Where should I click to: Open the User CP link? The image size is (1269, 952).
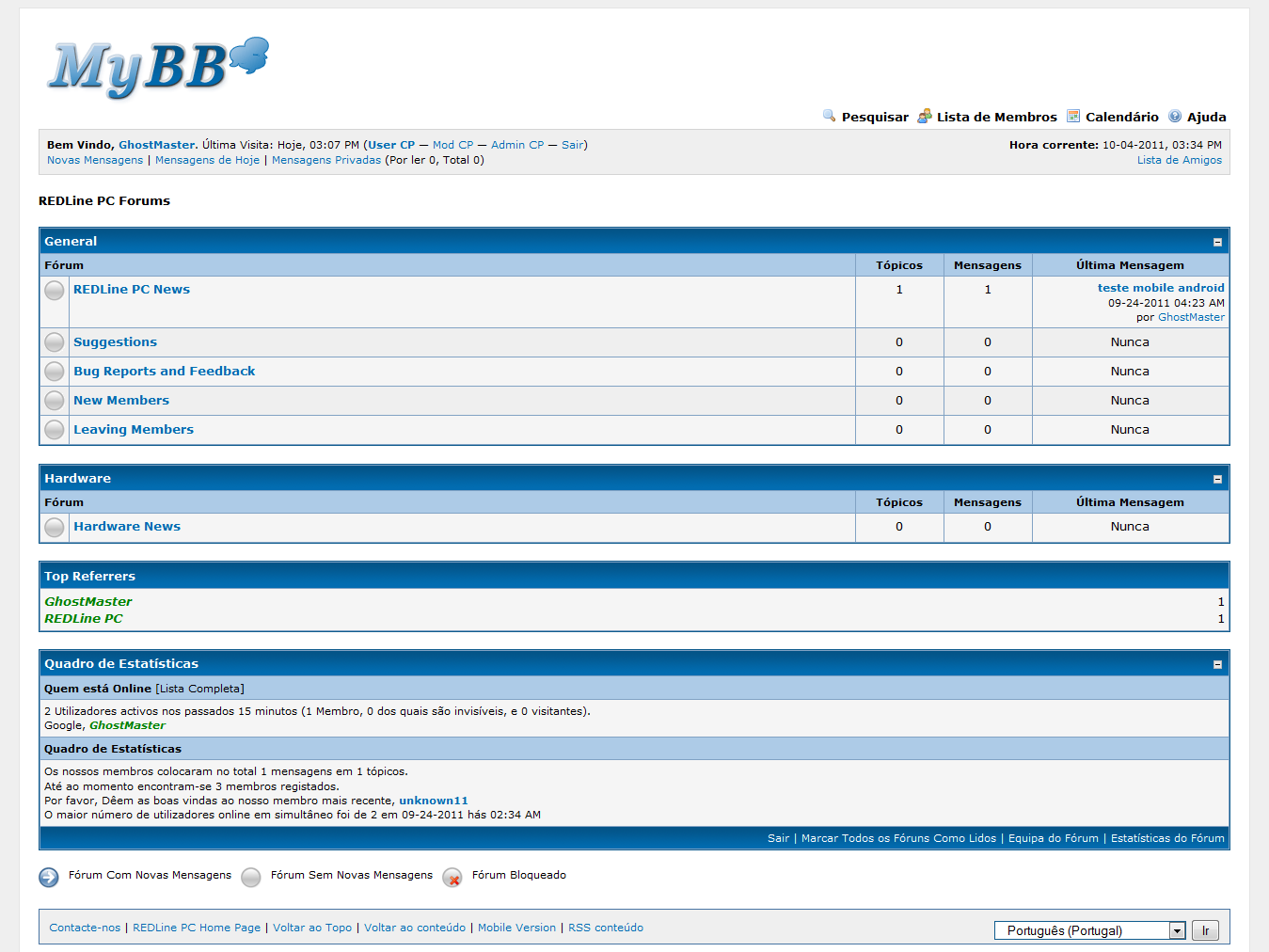point(391,145)
